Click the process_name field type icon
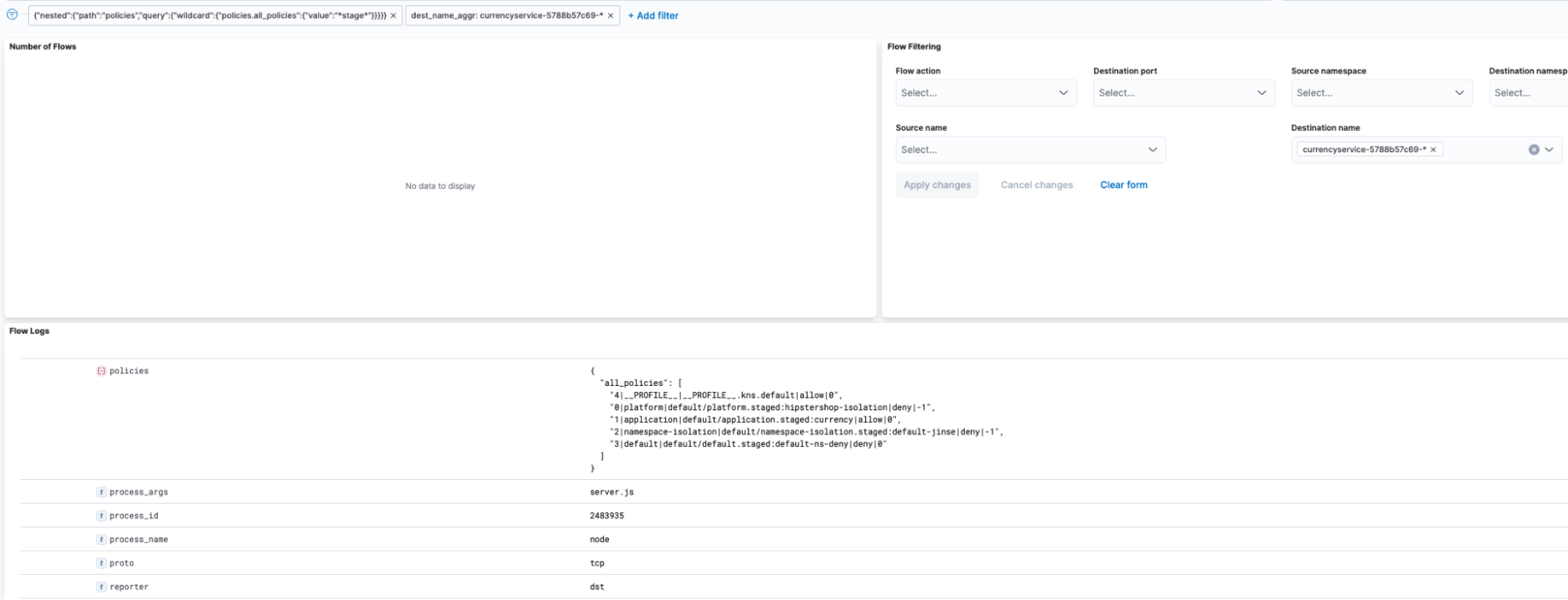Screen dimensions: 1568x600 pos(101,540)
